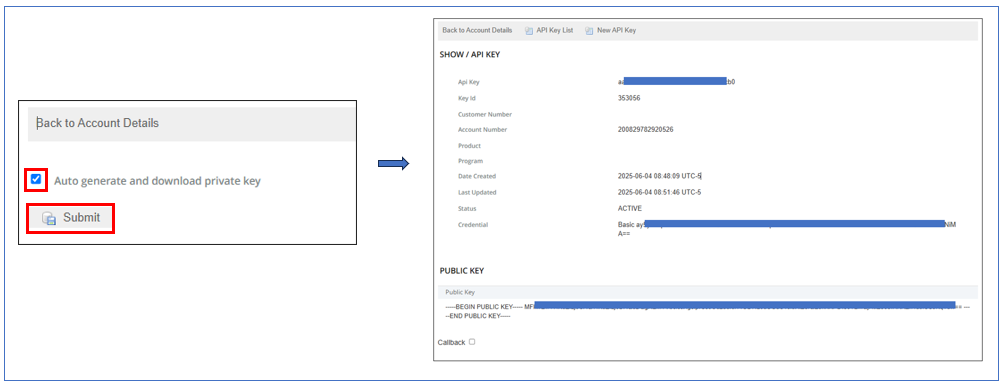Uncheck Auto generate and download private key
The height and width of the screenshot is (385, 1006).
click(36, 179)
